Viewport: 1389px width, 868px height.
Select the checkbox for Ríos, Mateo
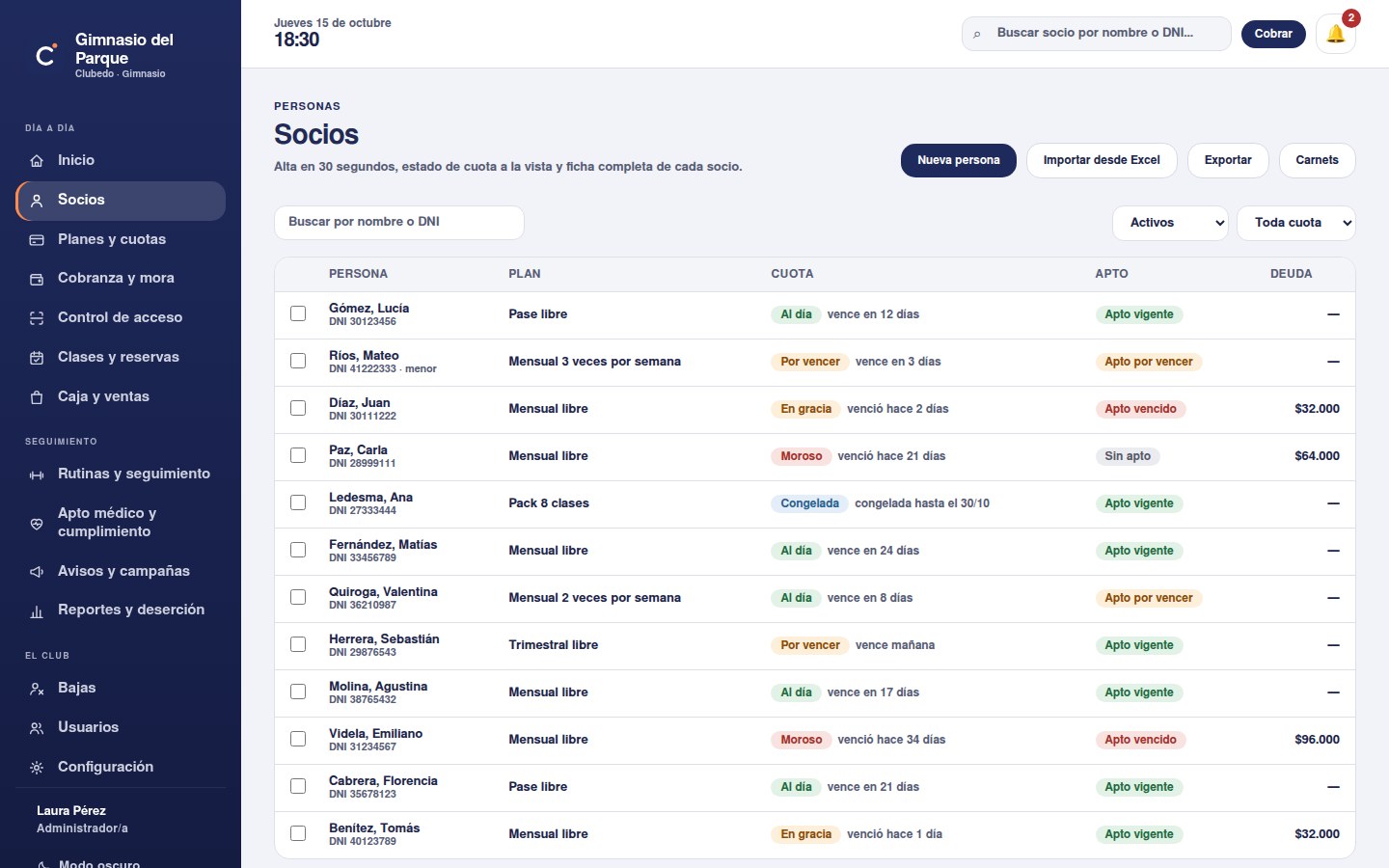[x=298, y=361]
